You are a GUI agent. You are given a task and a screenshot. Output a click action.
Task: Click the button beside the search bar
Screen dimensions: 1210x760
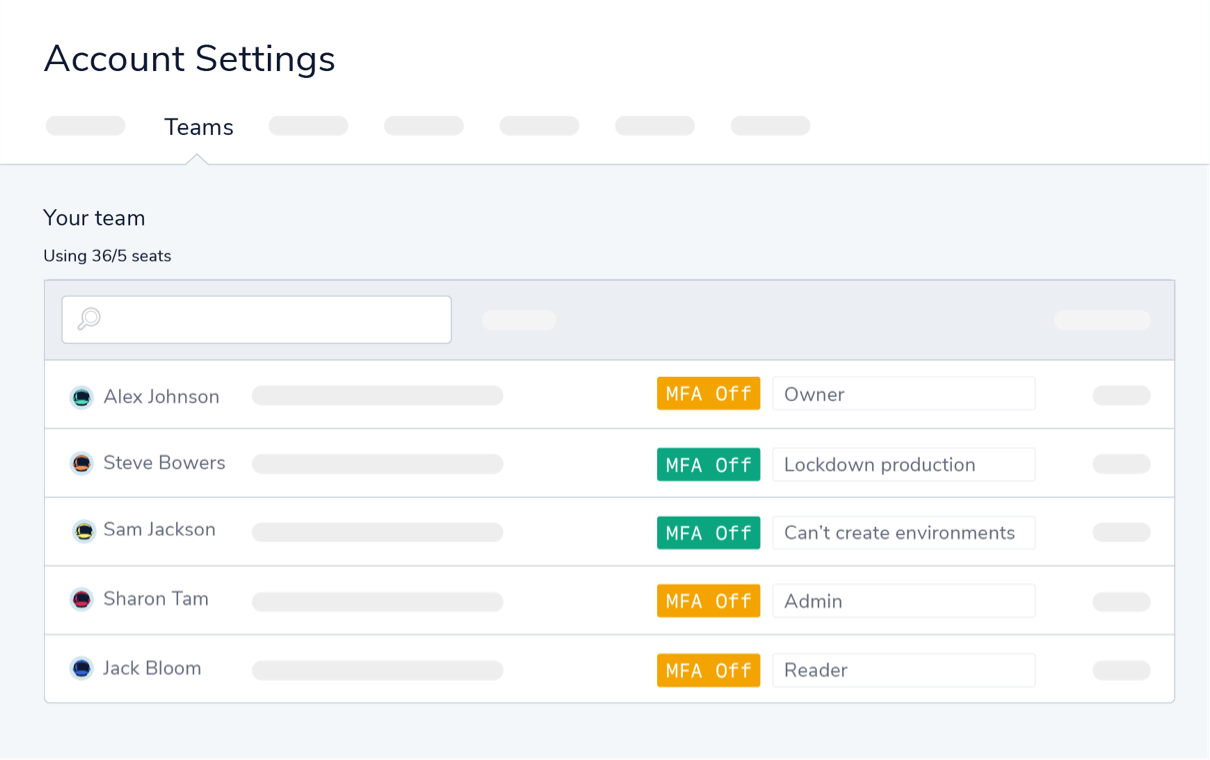pos(518,318)
